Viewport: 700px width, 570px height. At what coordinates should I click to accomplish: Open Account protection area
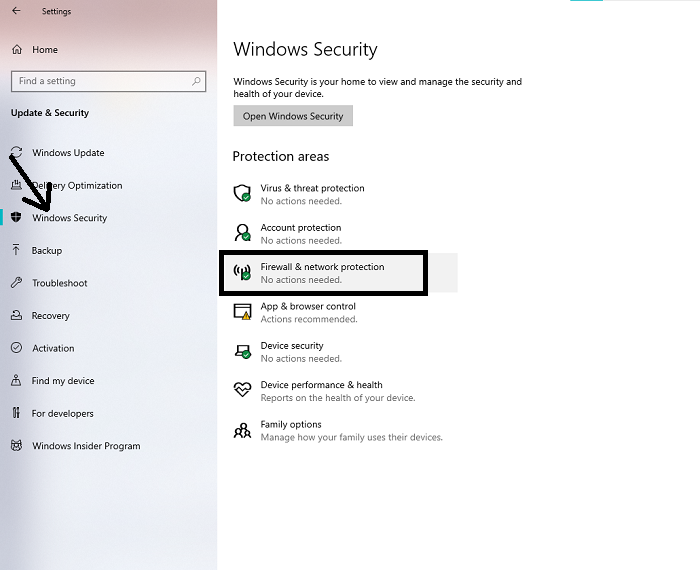click(300, 228)
